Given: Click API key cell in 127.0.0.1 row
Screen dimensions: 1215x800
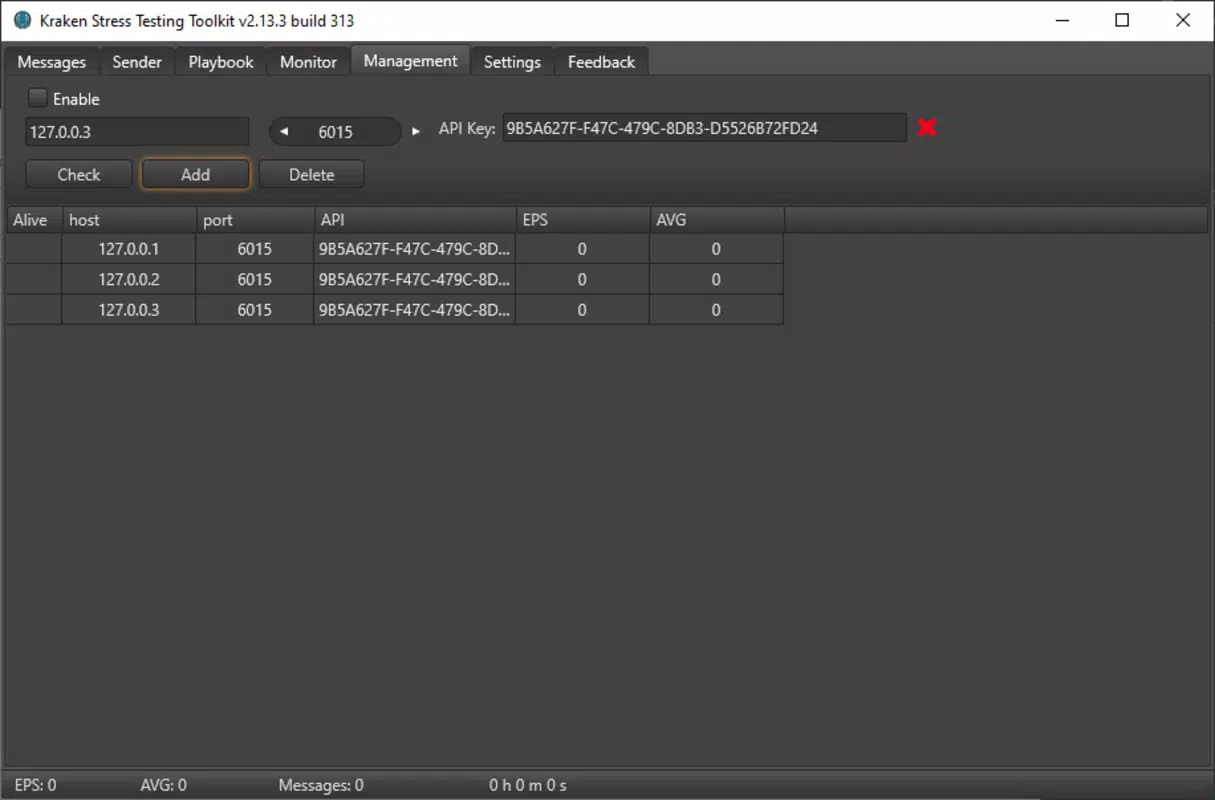Looking at the screenshot, I should tap(415, 249).
